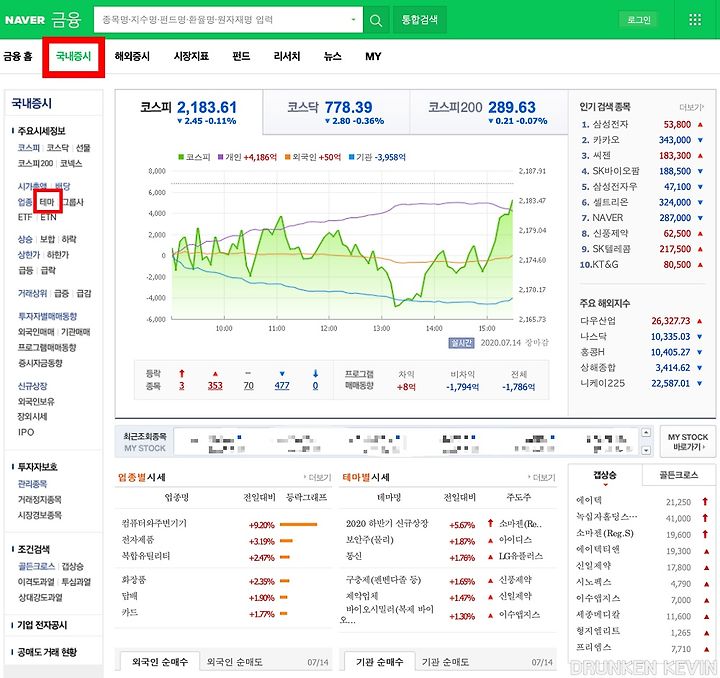Click 나스닥 overseas index
Viewport: 720px width, 678px height.
593,336
